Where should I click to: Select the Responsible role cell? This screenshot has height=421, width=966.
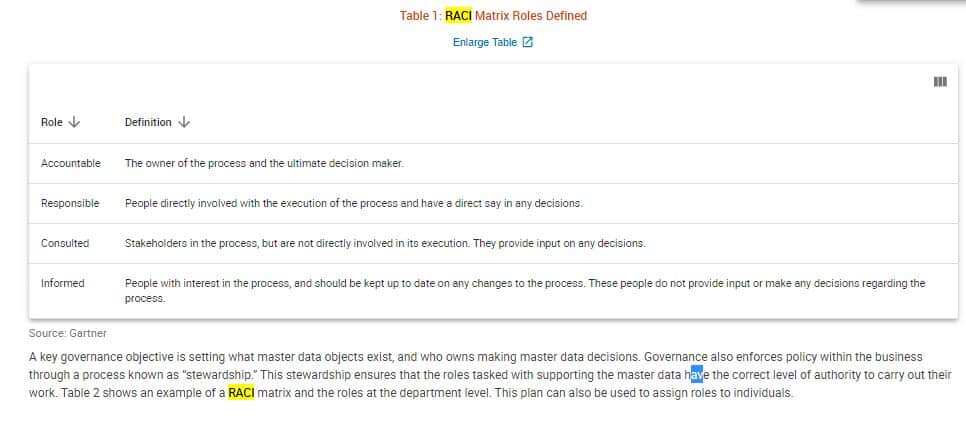pos(70,203)
